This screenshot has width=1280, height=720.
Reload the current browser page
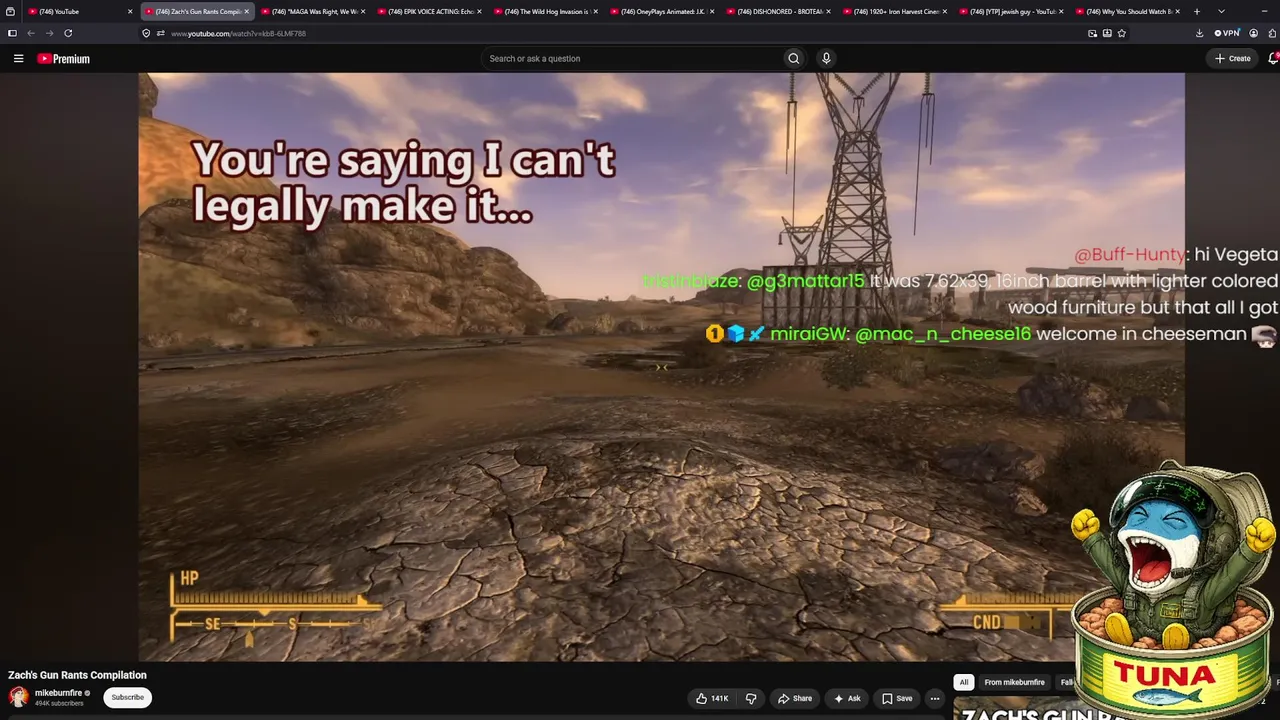coord(68,33)
